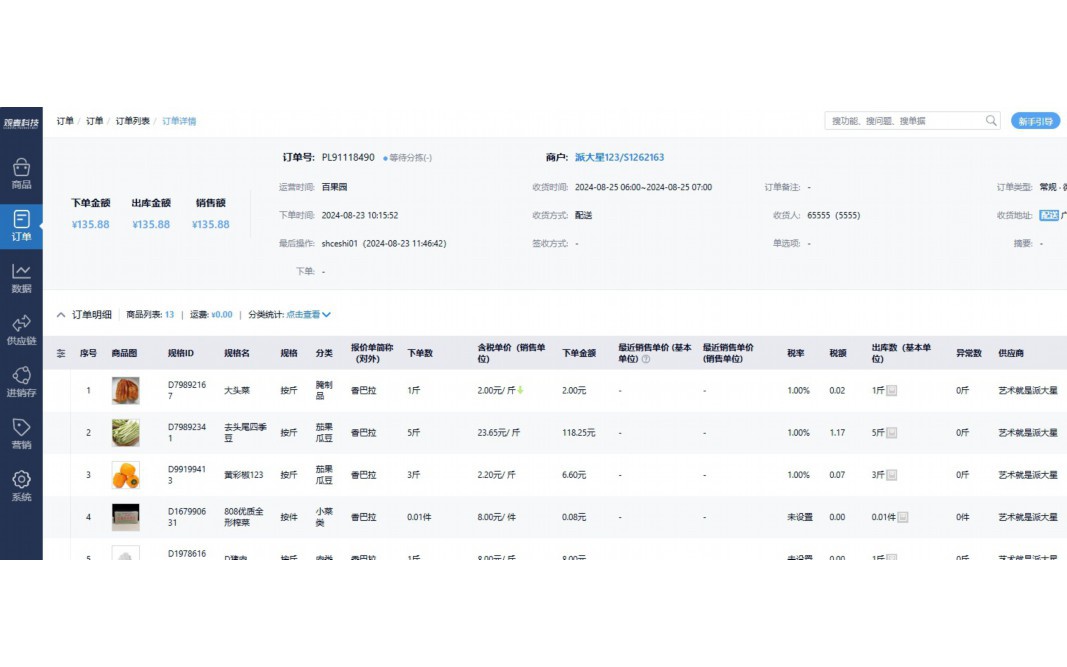Select the 数据 chart icon in sidebar
Screen dimensions: 1067x667
[21, 277]
